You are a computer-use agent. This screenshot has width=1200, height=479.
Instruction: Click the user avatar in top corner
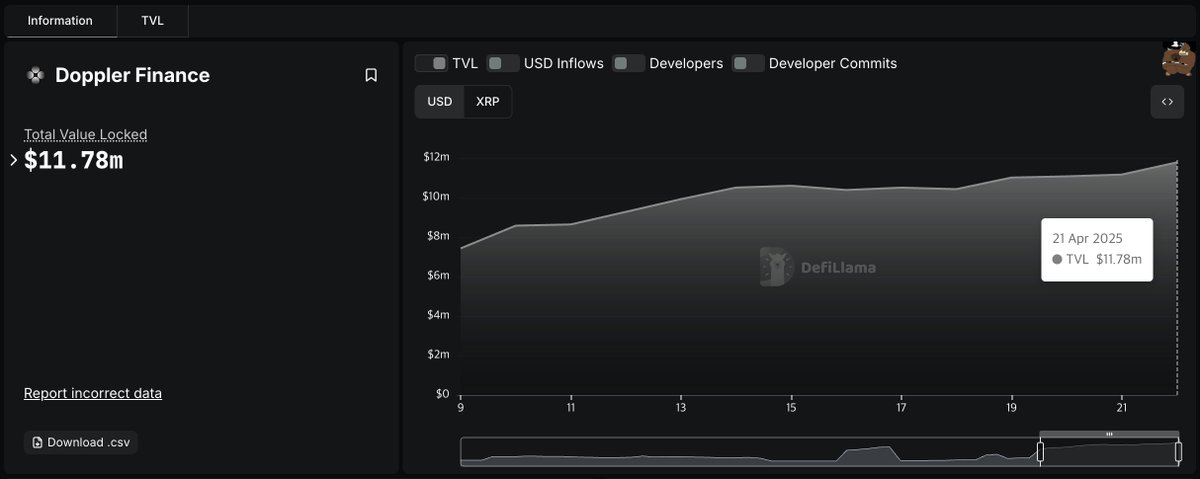point(1179,60)
